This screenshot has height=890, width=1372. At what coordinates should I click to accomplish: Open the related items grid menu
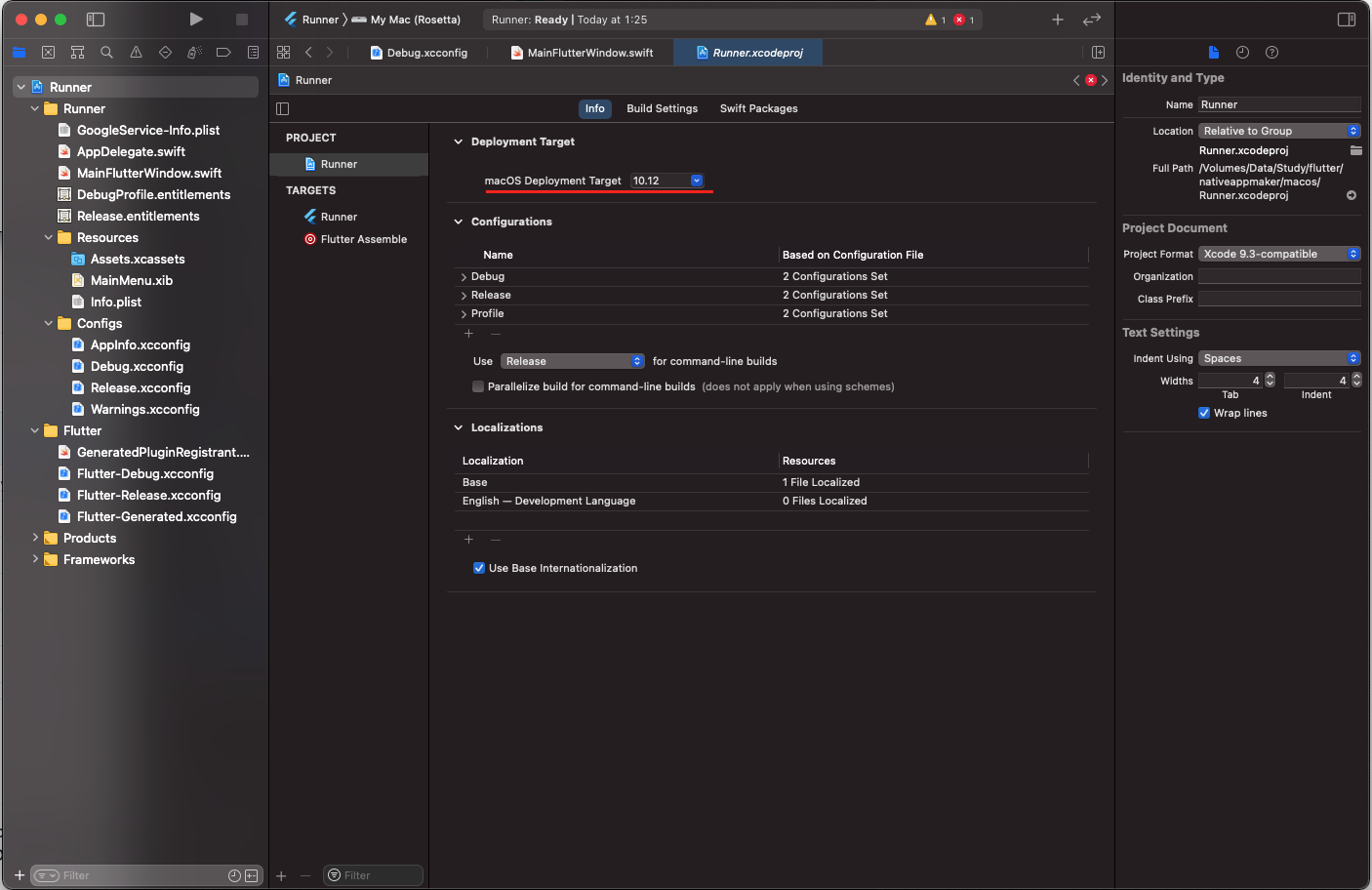click(284, 53)
